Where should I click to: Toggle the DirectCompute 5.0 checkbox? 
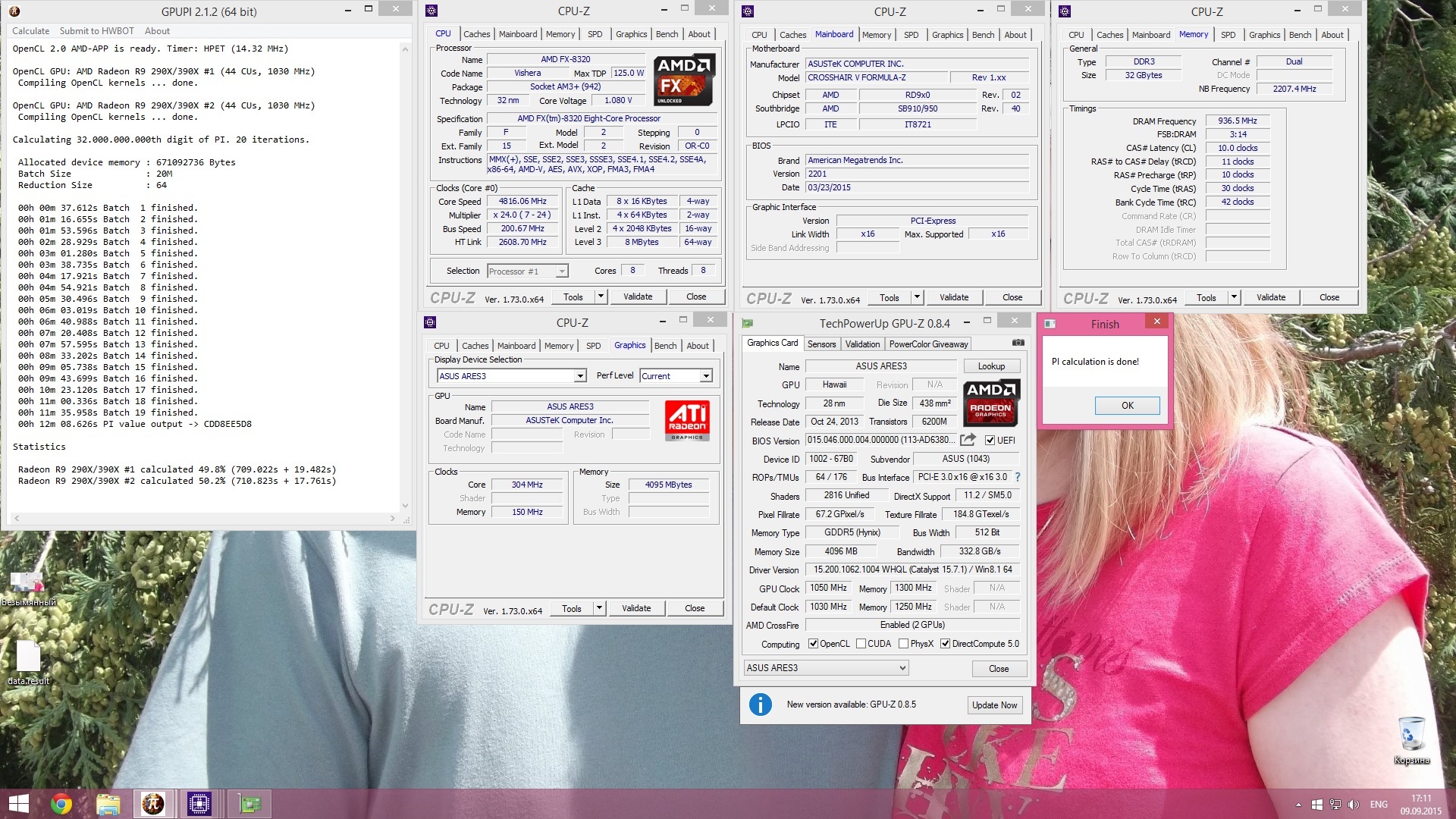point(945,644)
